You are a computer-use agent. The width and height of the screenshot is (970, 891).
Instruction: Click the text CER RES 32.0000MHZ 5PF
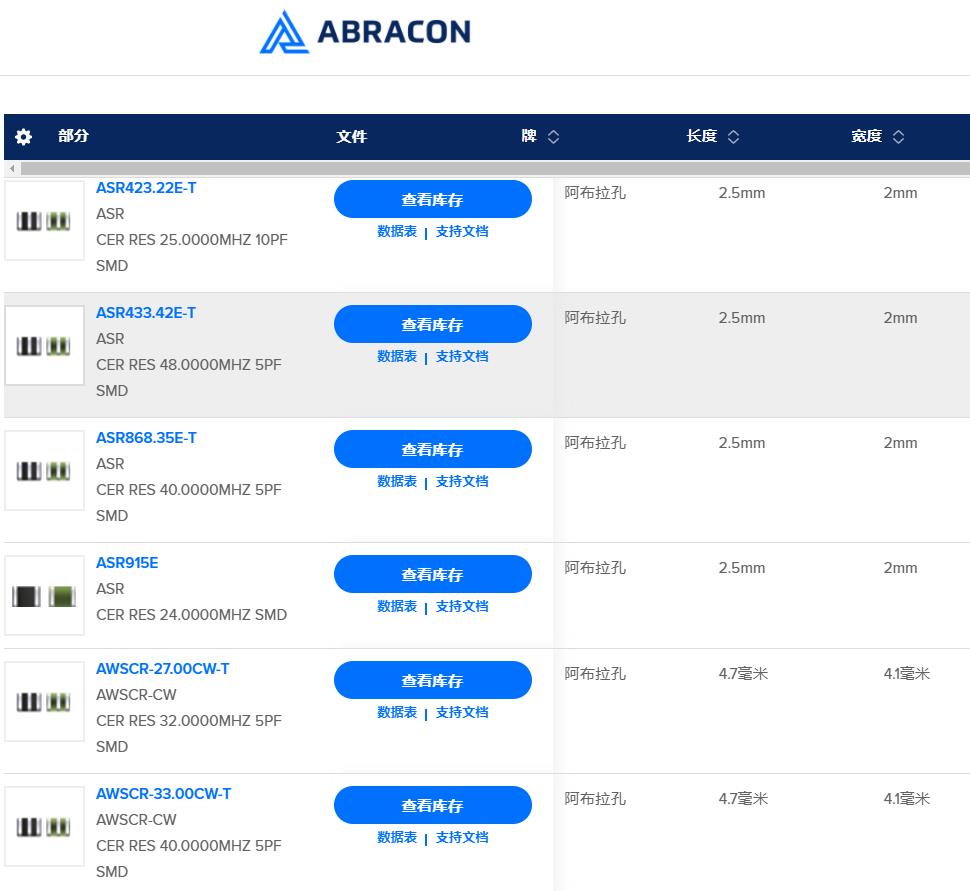[189, 720]
